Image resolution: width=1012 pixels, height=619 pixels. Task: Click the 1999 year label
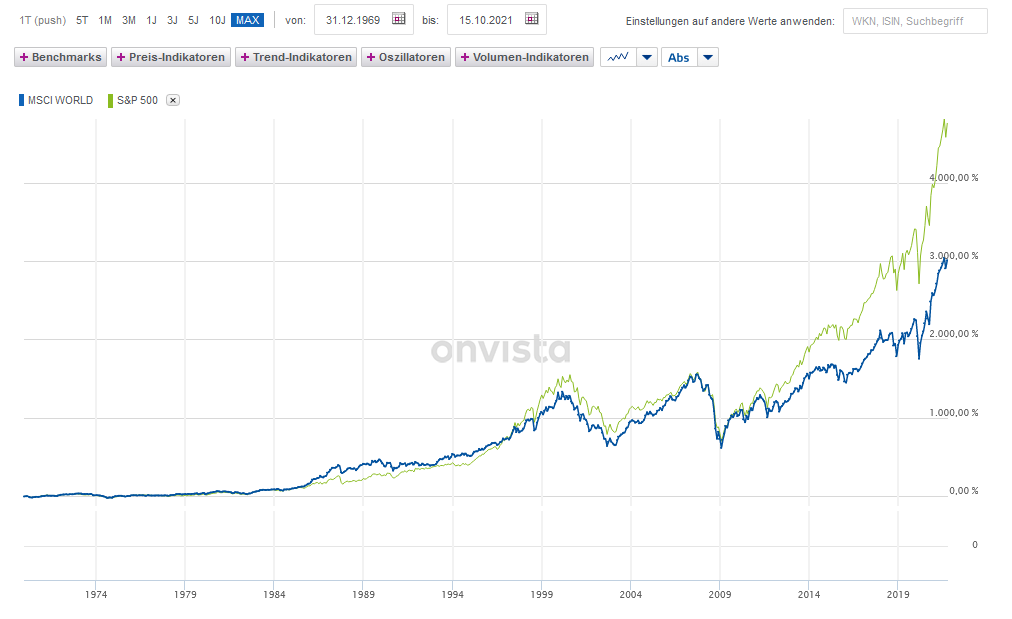tap(541, 594)
